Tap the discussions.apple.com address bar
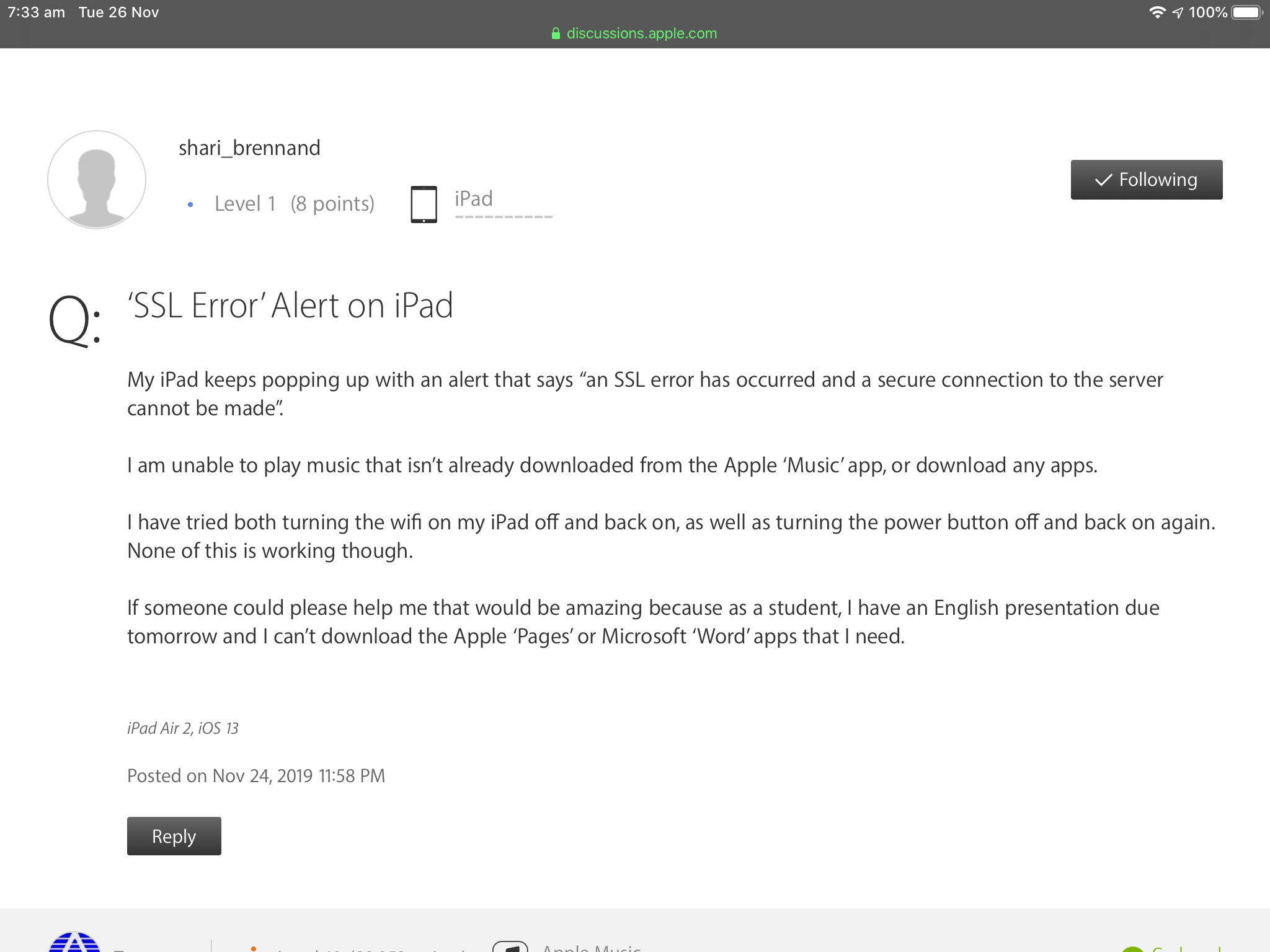Viewport: 1270px width, 952px height. coord(641,33)
